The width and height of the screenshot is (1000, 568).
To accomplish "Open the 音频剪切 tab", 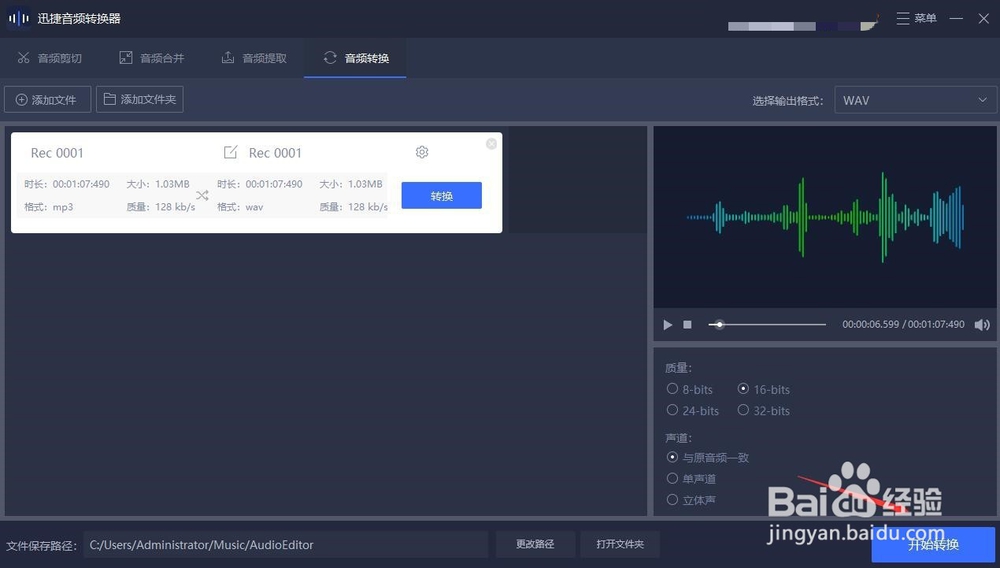I will pyautogui.click(x=50, y=58).
